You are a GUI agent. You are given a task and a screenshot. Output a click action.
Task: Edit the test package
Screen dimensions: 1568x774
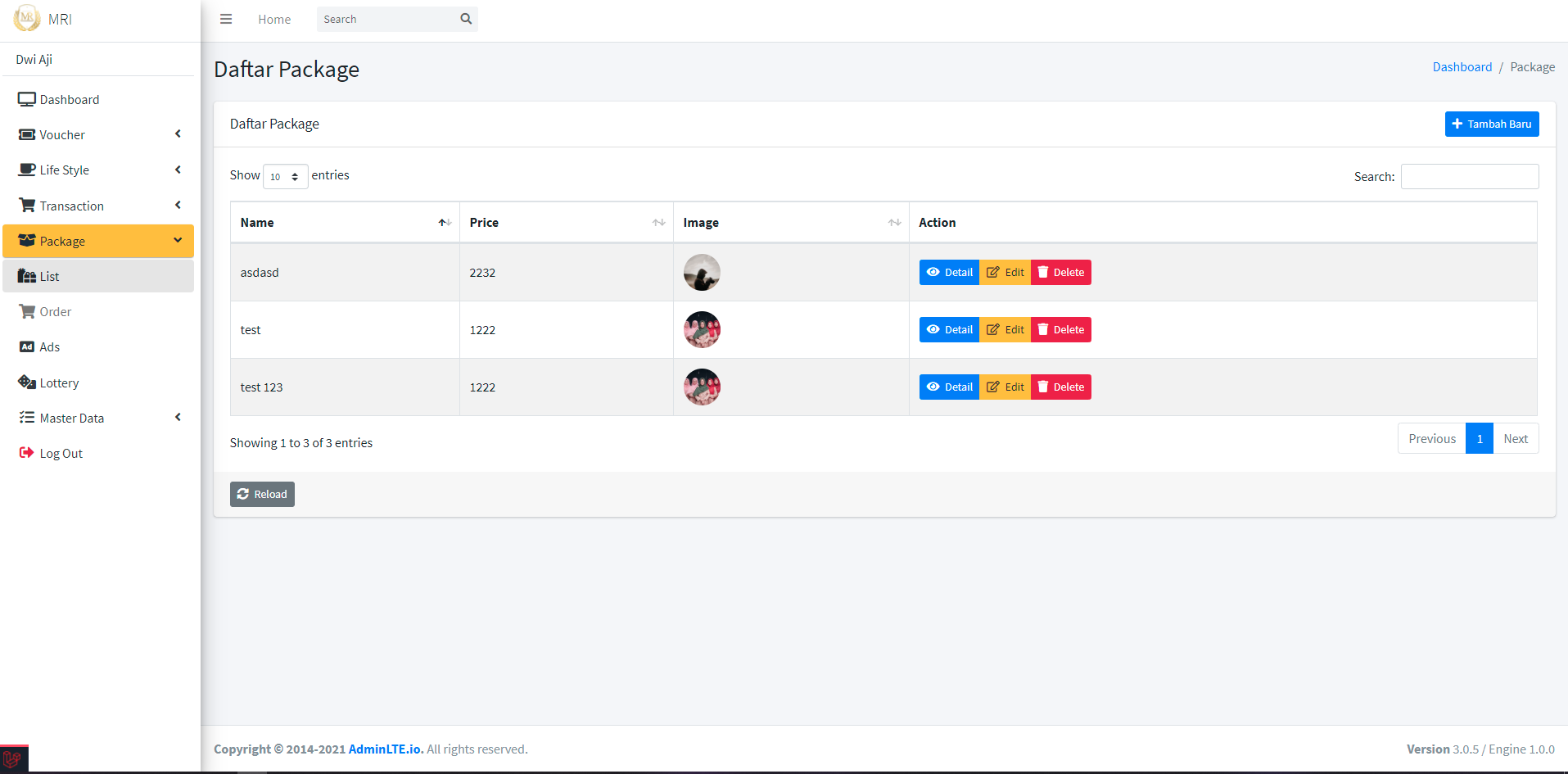1005,329
